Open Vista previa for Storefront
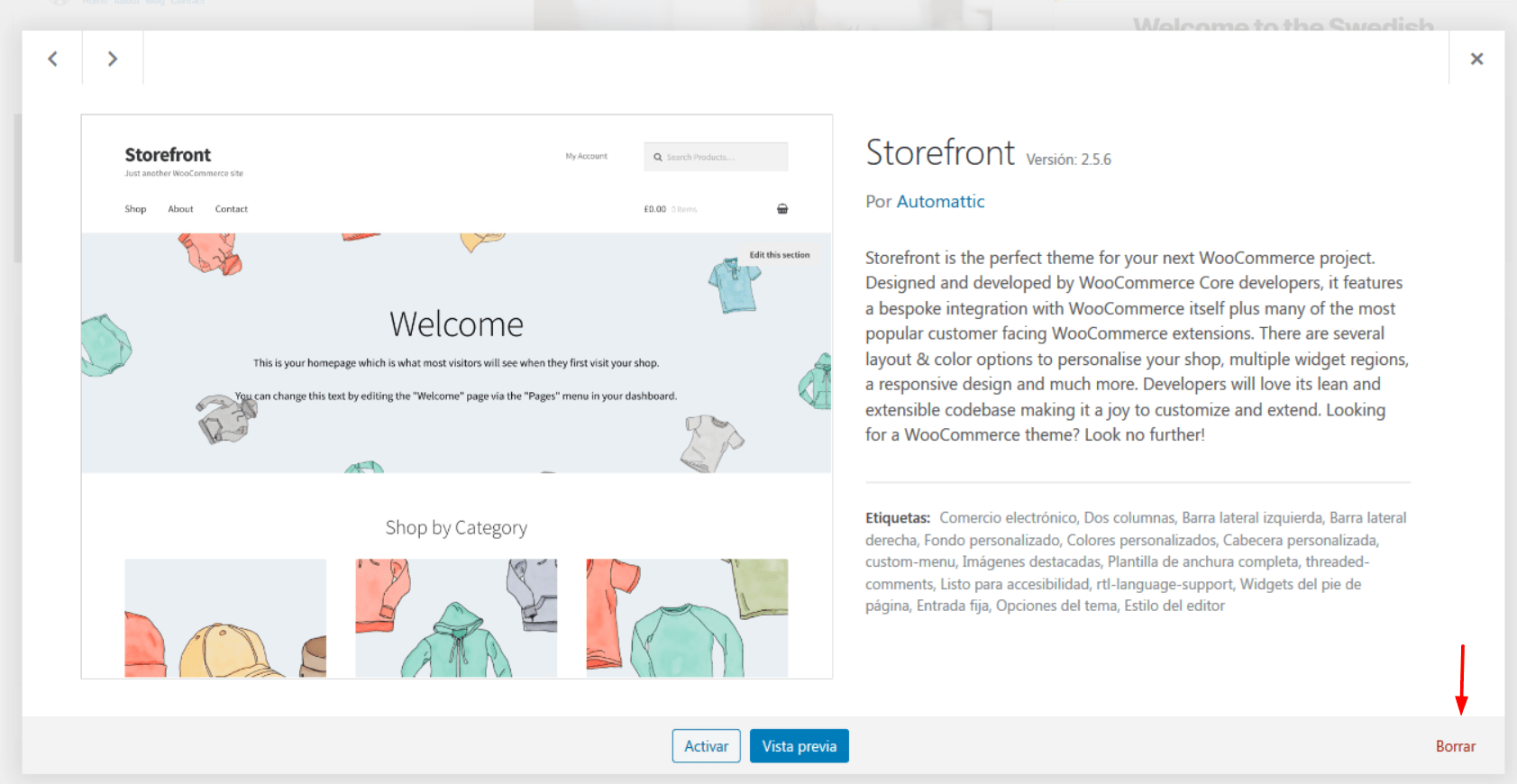Screen dimensions: 1517x784 (800, 746)
